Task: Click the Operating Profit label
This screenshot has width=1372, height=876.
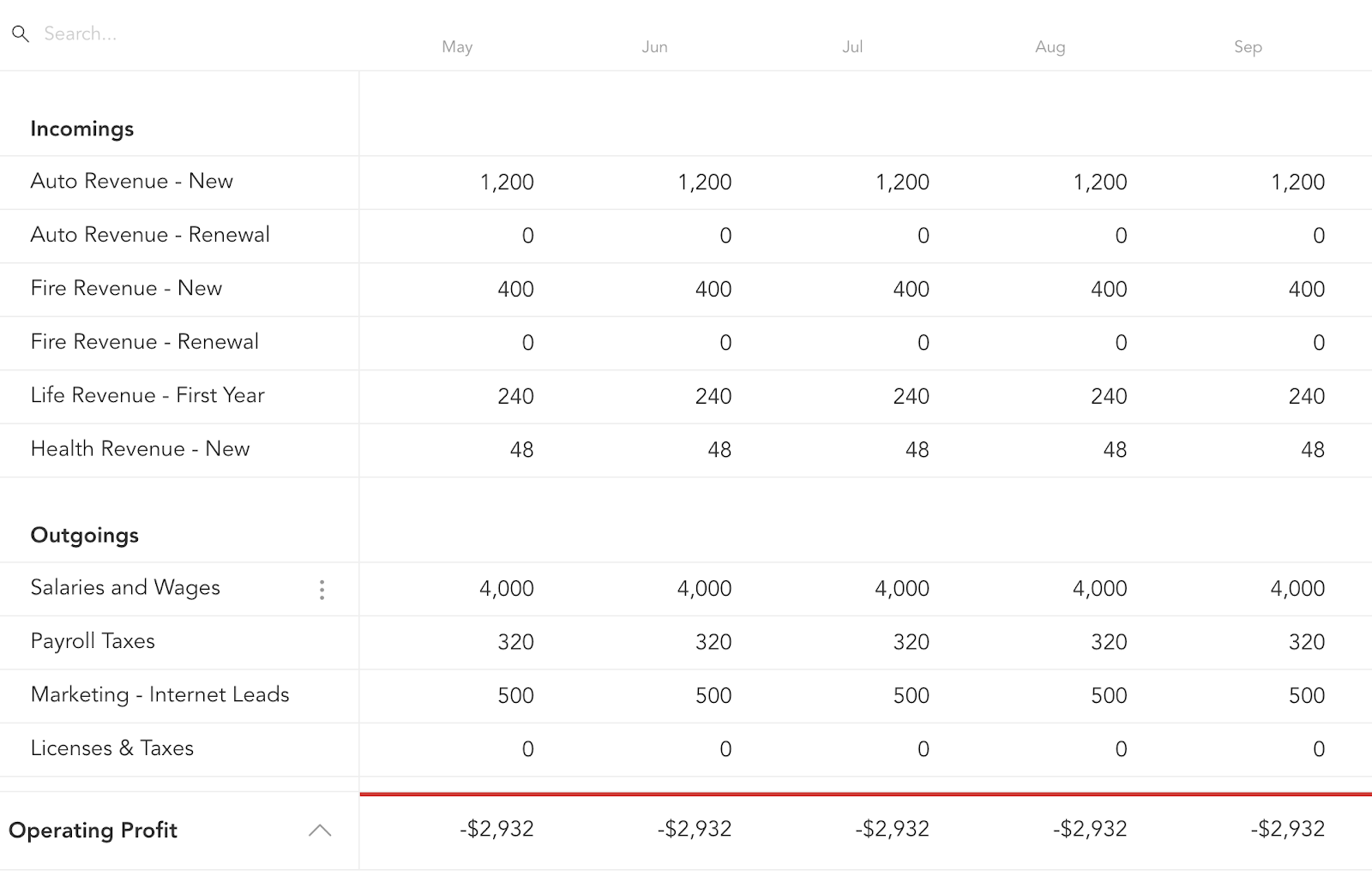Action: (93, 831)
